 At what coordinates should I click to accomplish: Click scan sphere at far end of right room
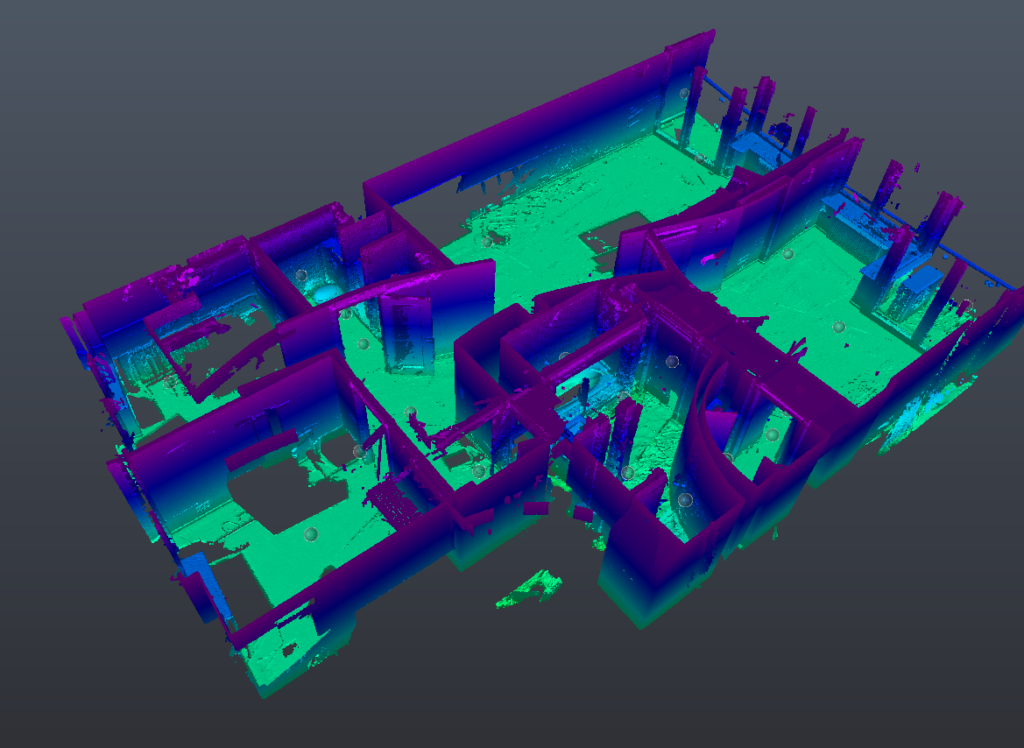click(x=788, y=254)
